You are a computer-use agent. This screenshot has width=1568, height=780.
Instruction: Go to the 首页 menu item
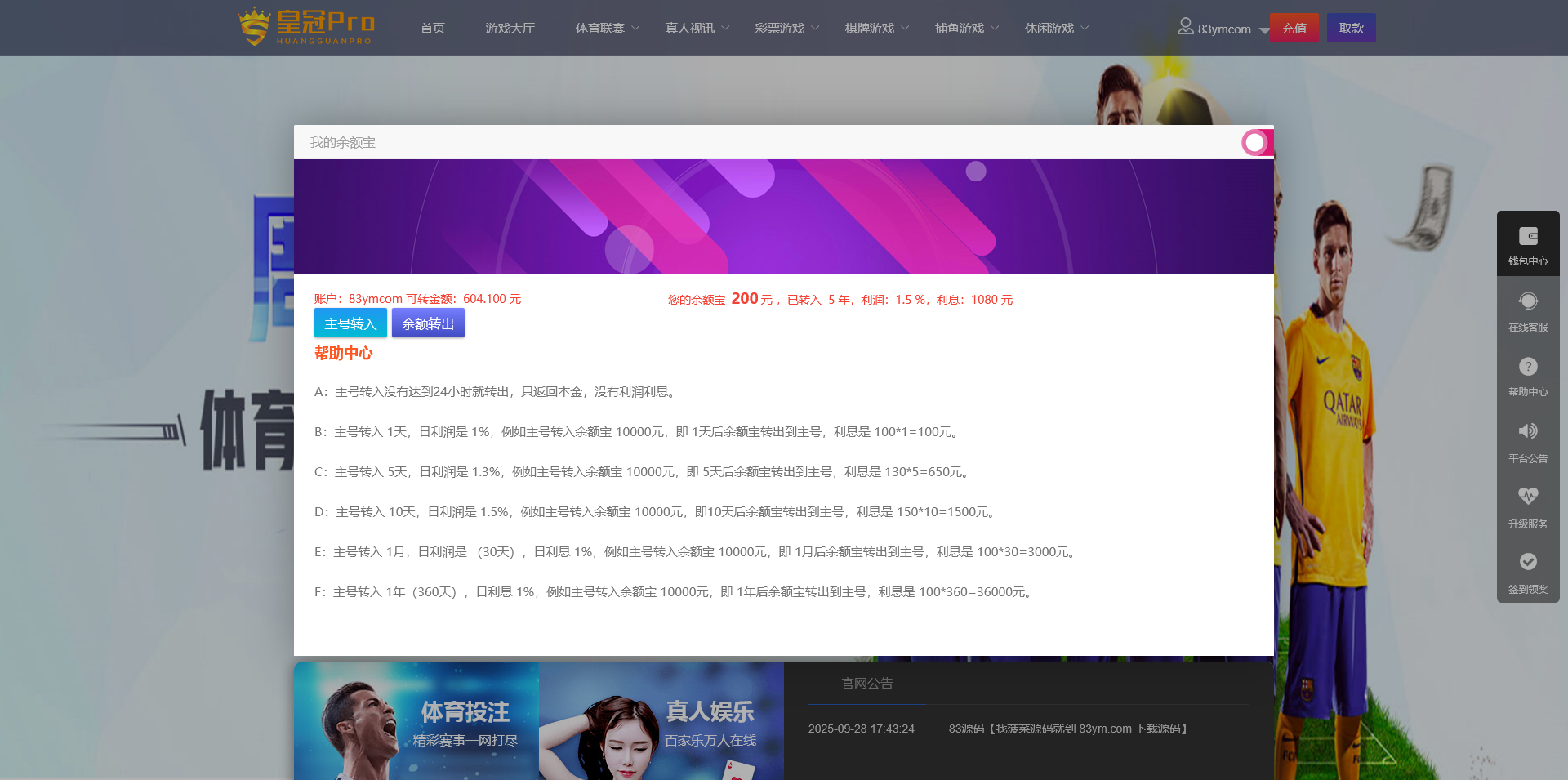pos(433,29)
